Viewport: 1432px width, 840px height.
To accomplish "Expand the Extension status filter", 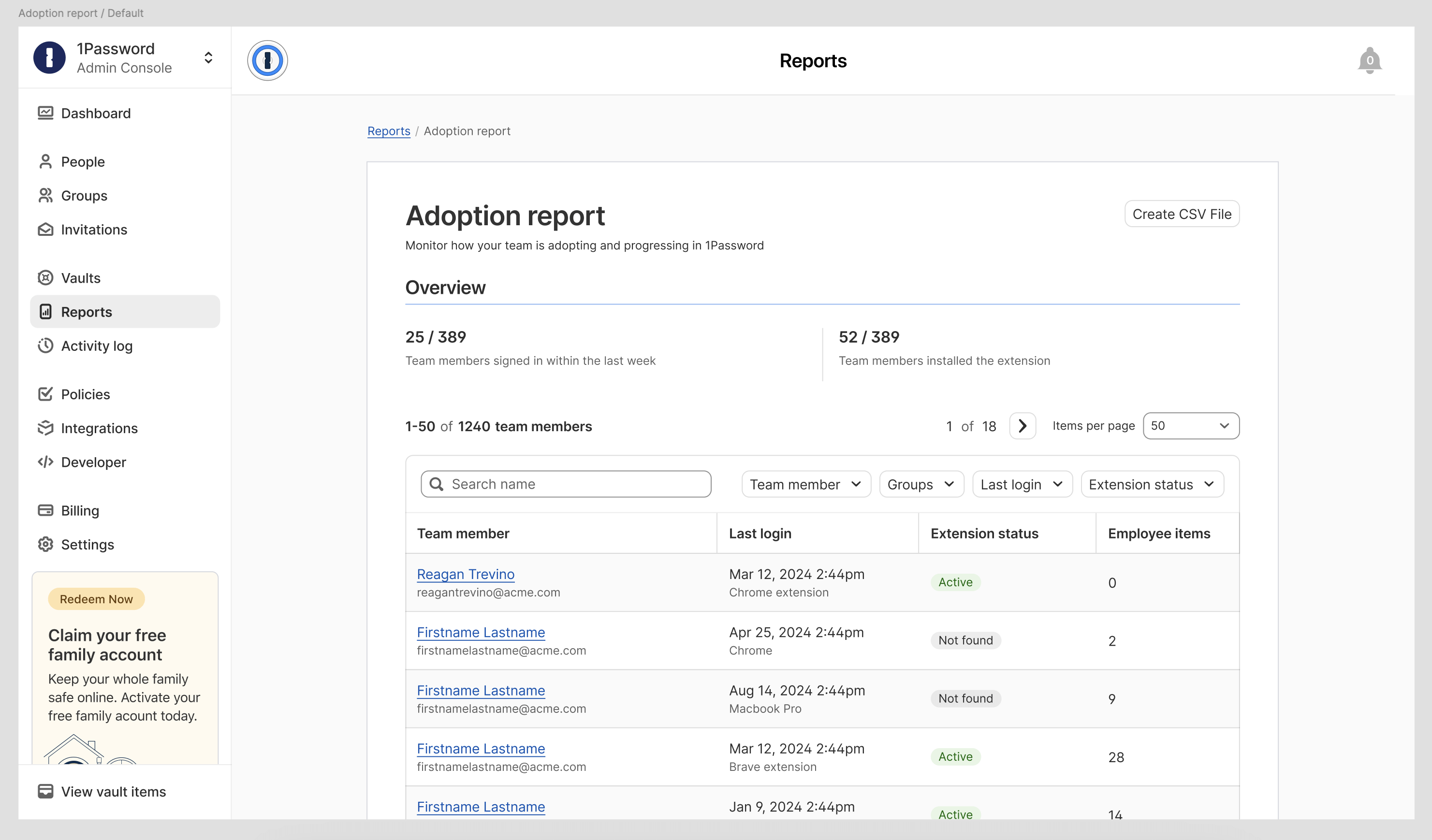I will pyautogui.click(x=1152, y=484).
